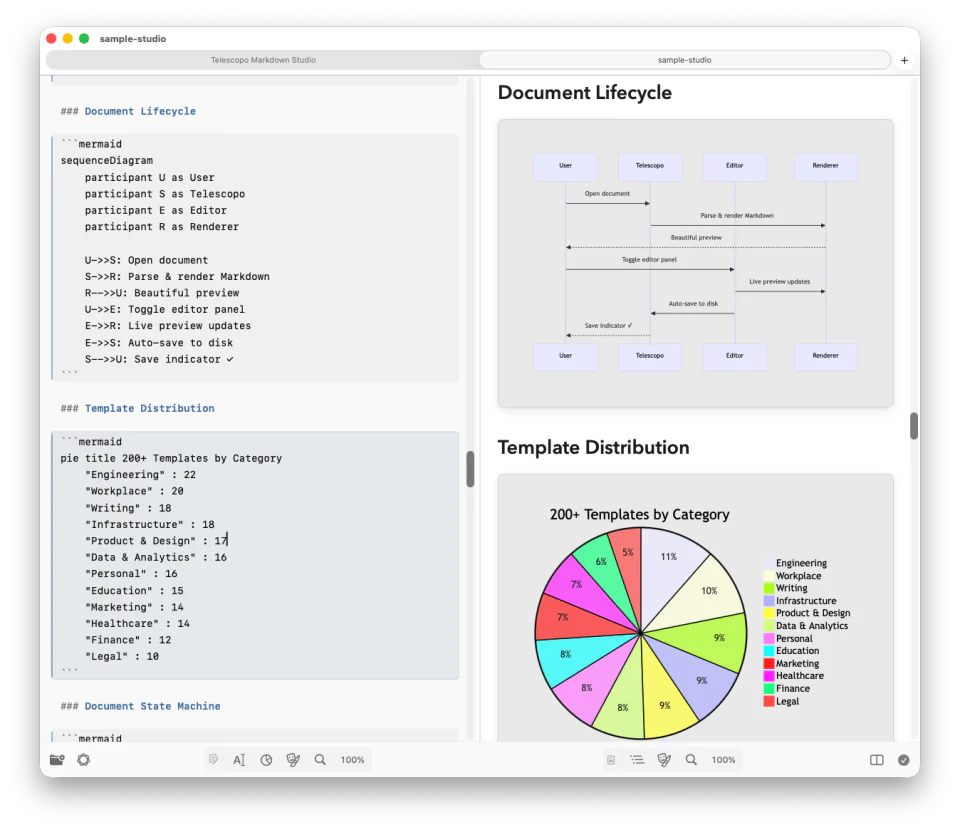Click the '### Document State Machine' heading in editor
The height and width of the screenshot is (830, 960).
click(x=140, y=706)
